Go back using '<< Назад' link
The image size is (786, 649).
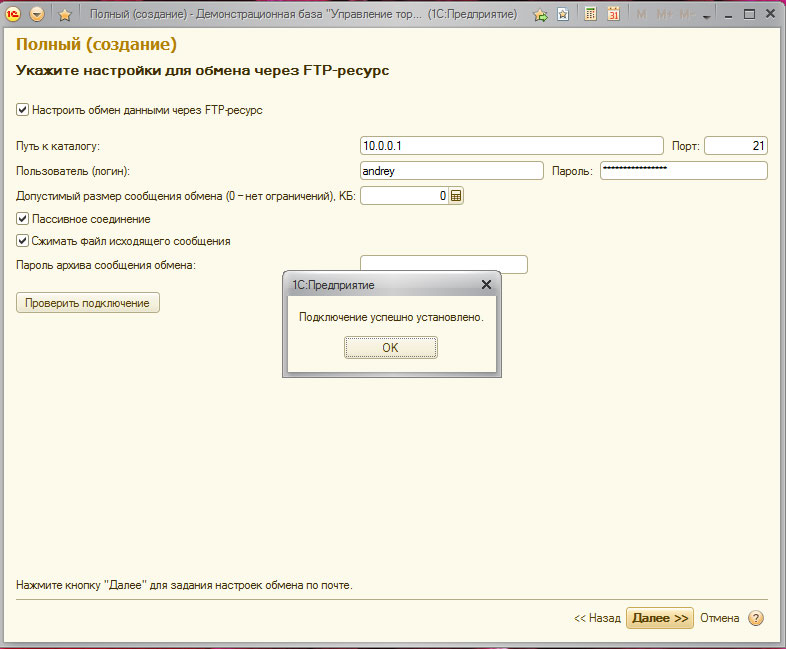(597, 618)
